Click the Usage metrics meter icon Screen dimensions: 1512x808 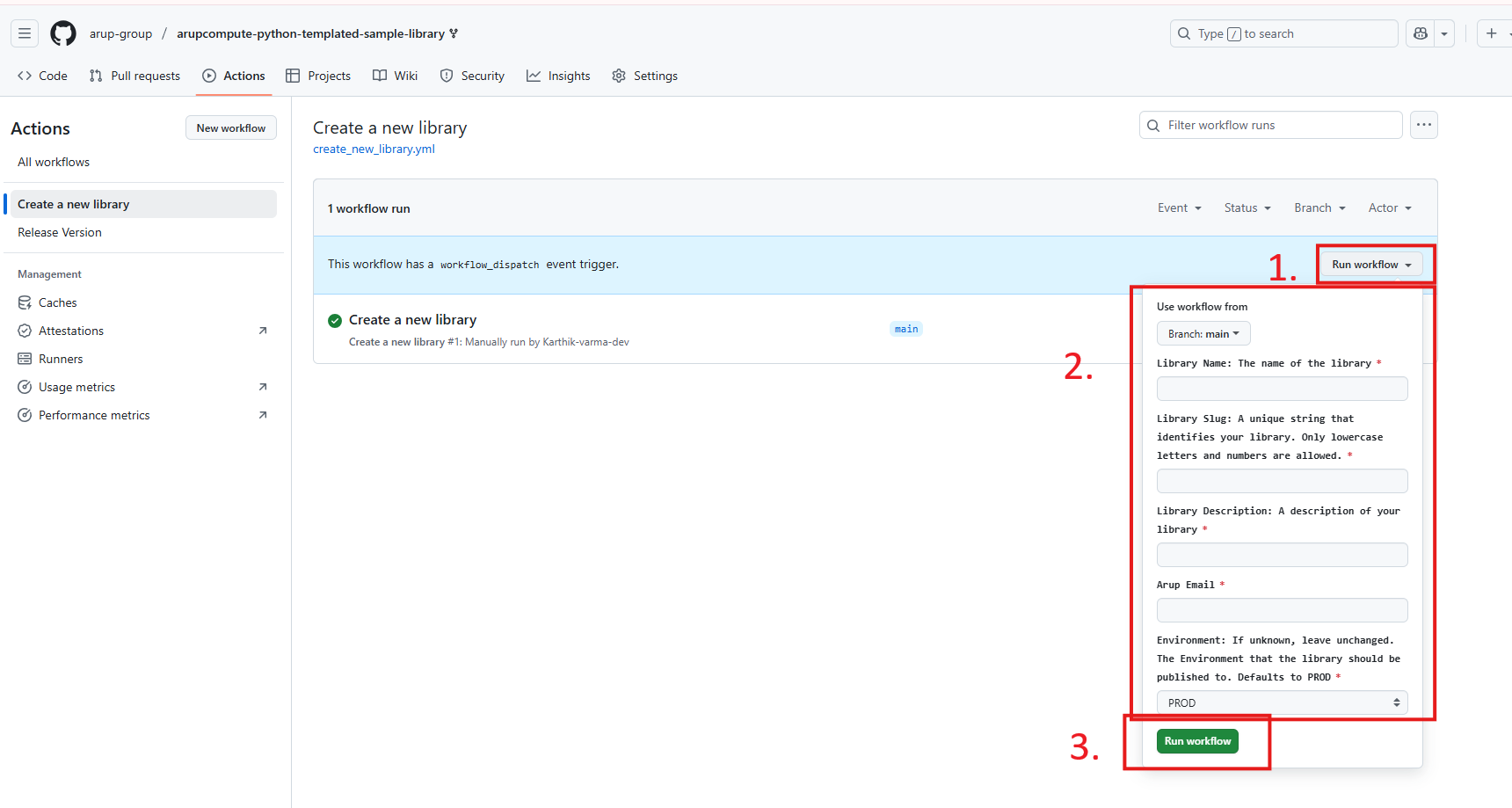coord(25,387)
